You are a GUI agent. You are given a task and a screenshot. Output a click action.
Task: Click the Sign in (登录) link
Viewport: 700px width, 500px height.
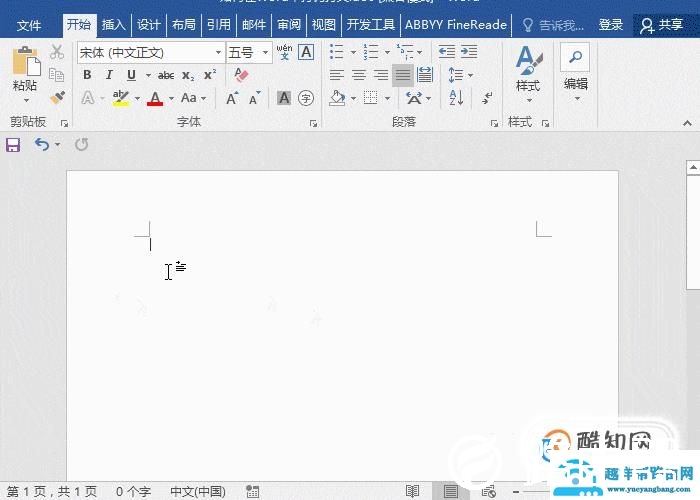coord(611,25)
